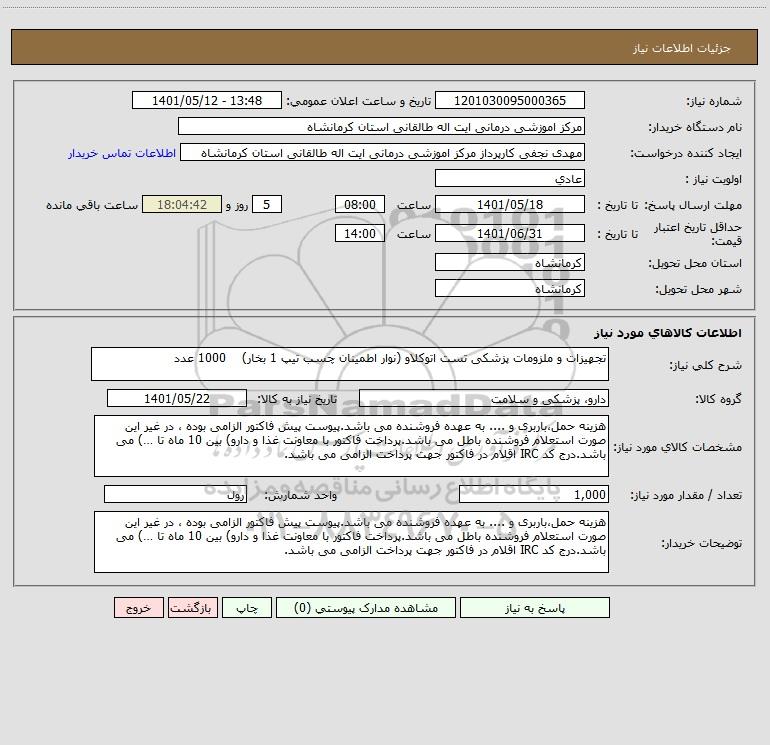Click the 'خروج' exit button
Screen dimensions: 770x745
(x=138, y=608)
